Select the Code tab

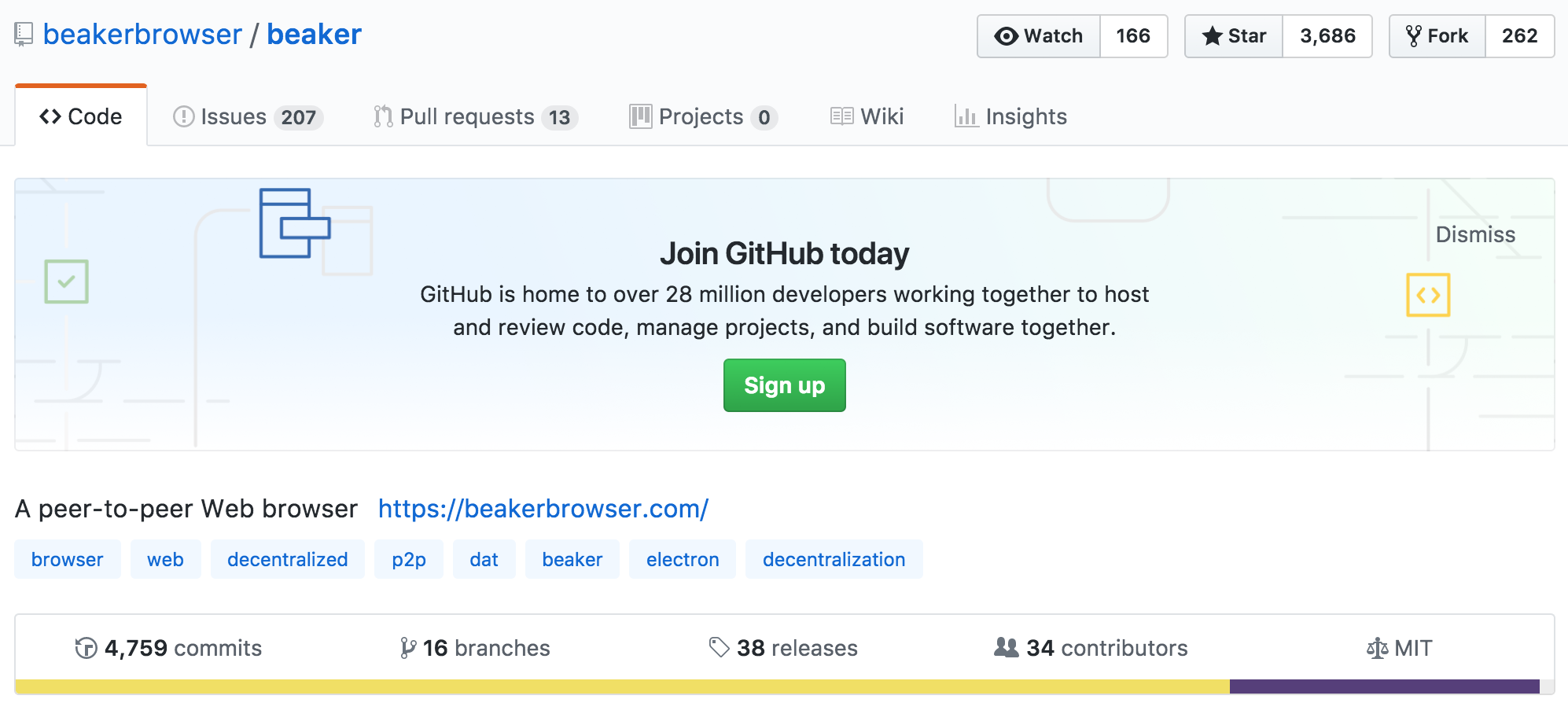pos(81,116)
